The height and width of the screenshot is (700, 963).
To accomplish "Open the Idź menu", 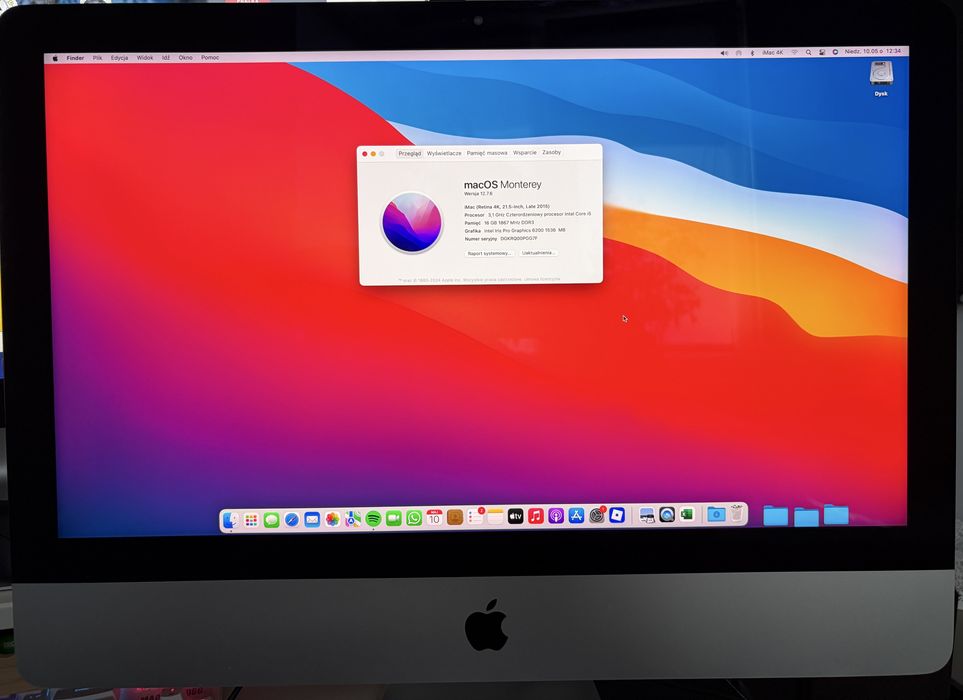I will (166, 58).
